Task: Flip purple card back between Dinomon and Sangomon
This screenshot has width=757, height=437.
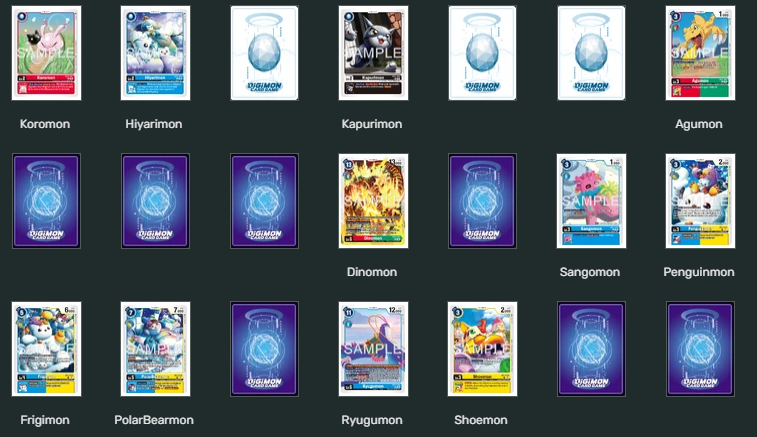Action: coord(482,201)
